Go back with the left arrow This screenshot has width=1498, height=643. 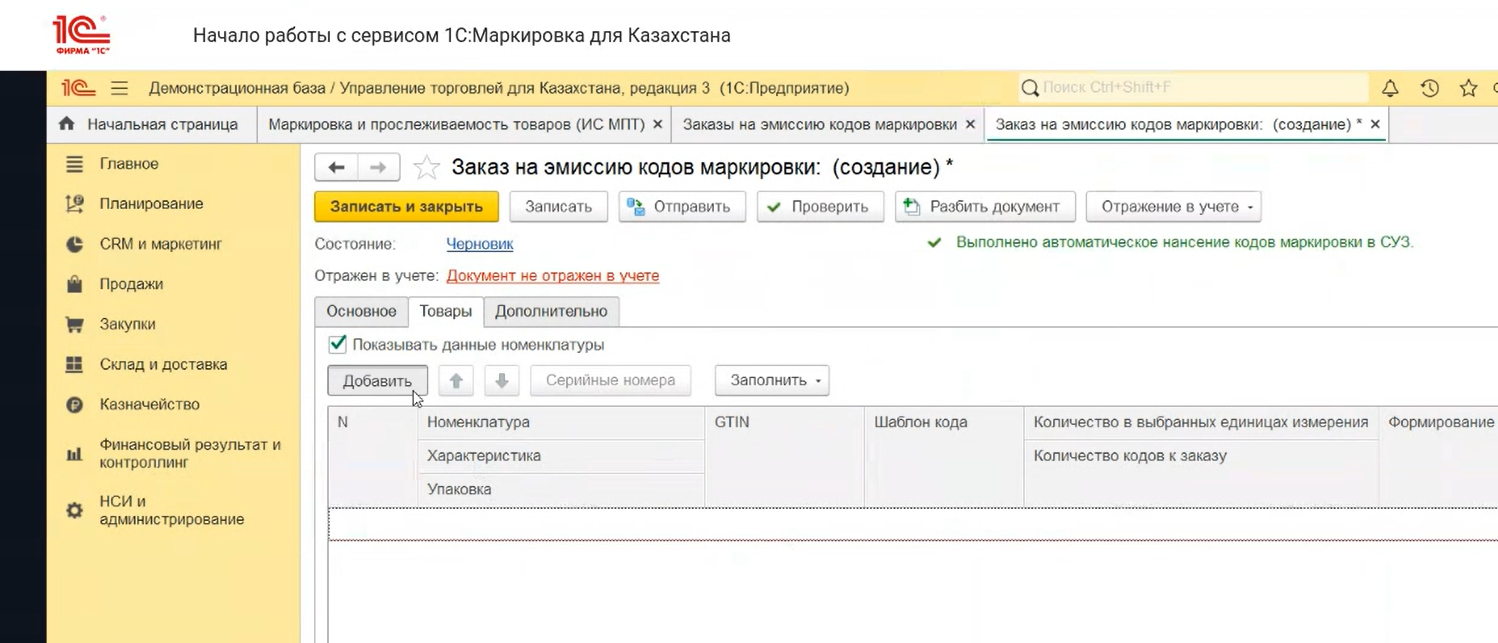[x=337, y=167]
